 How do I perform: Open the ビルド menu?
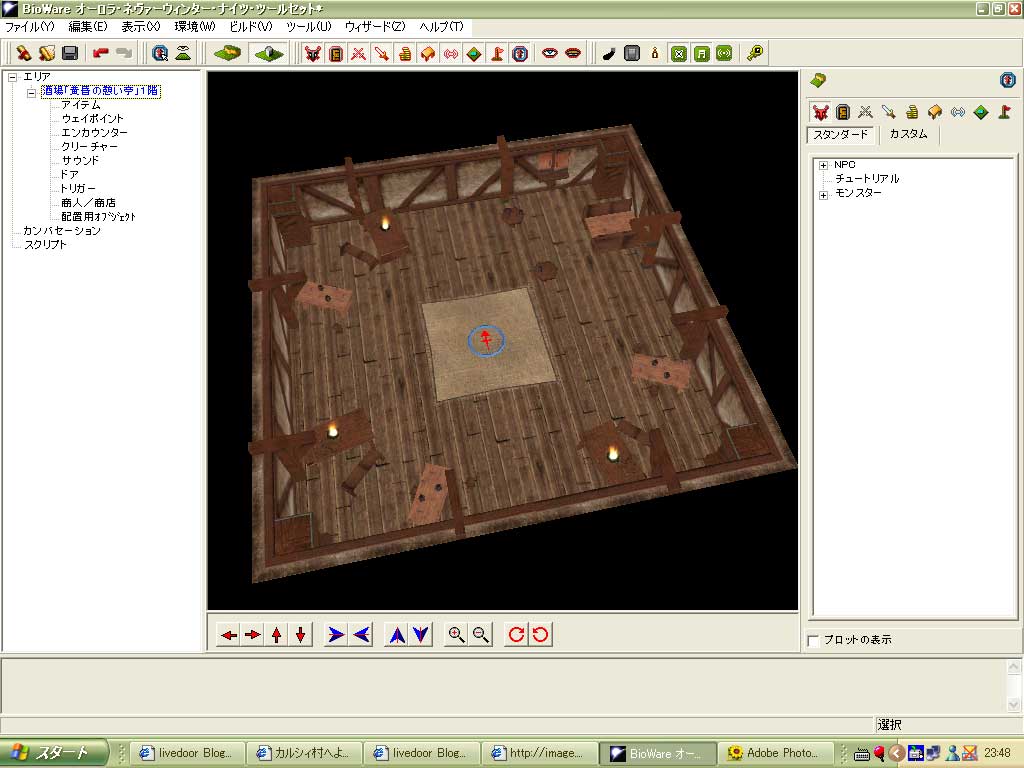[x=251, y=27]
